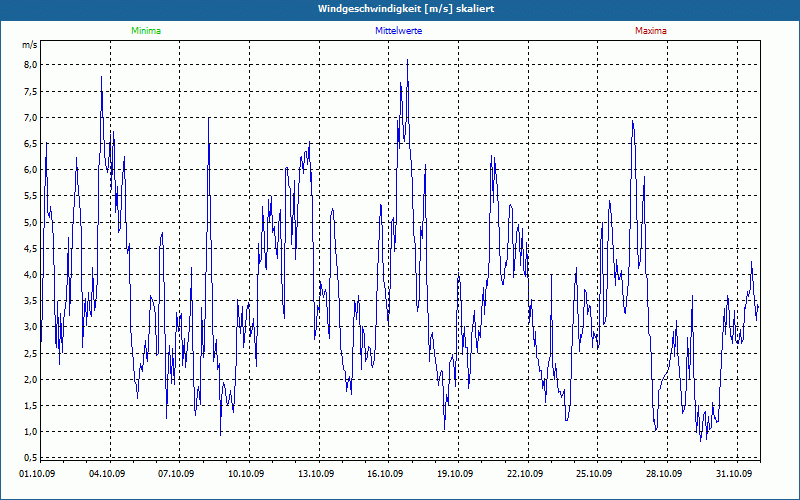Click the 4,5 y-axis value
800x500 pixels.
click(x=30, y=249)
